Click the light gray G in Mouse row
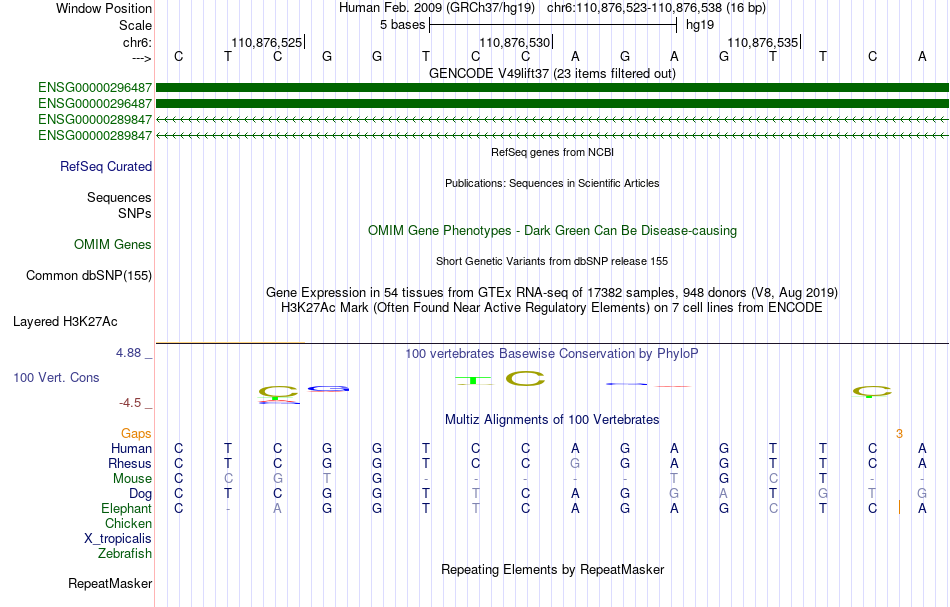Viewport: 950px width, 607px height. click(277, 479)
